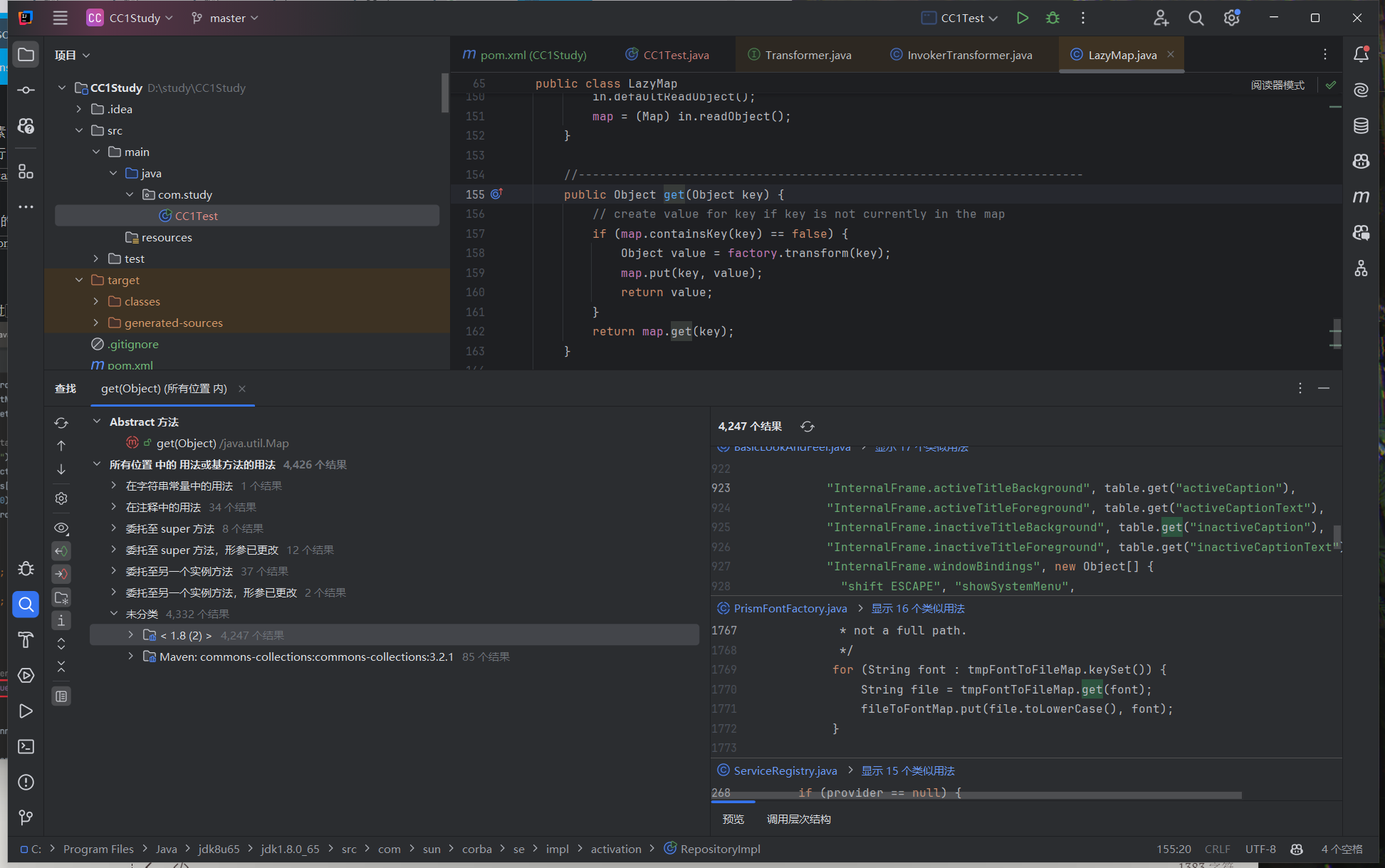Switch to the CC1Test.java tab
Screen dimensions: 1385x868
[x=668, y=55]
